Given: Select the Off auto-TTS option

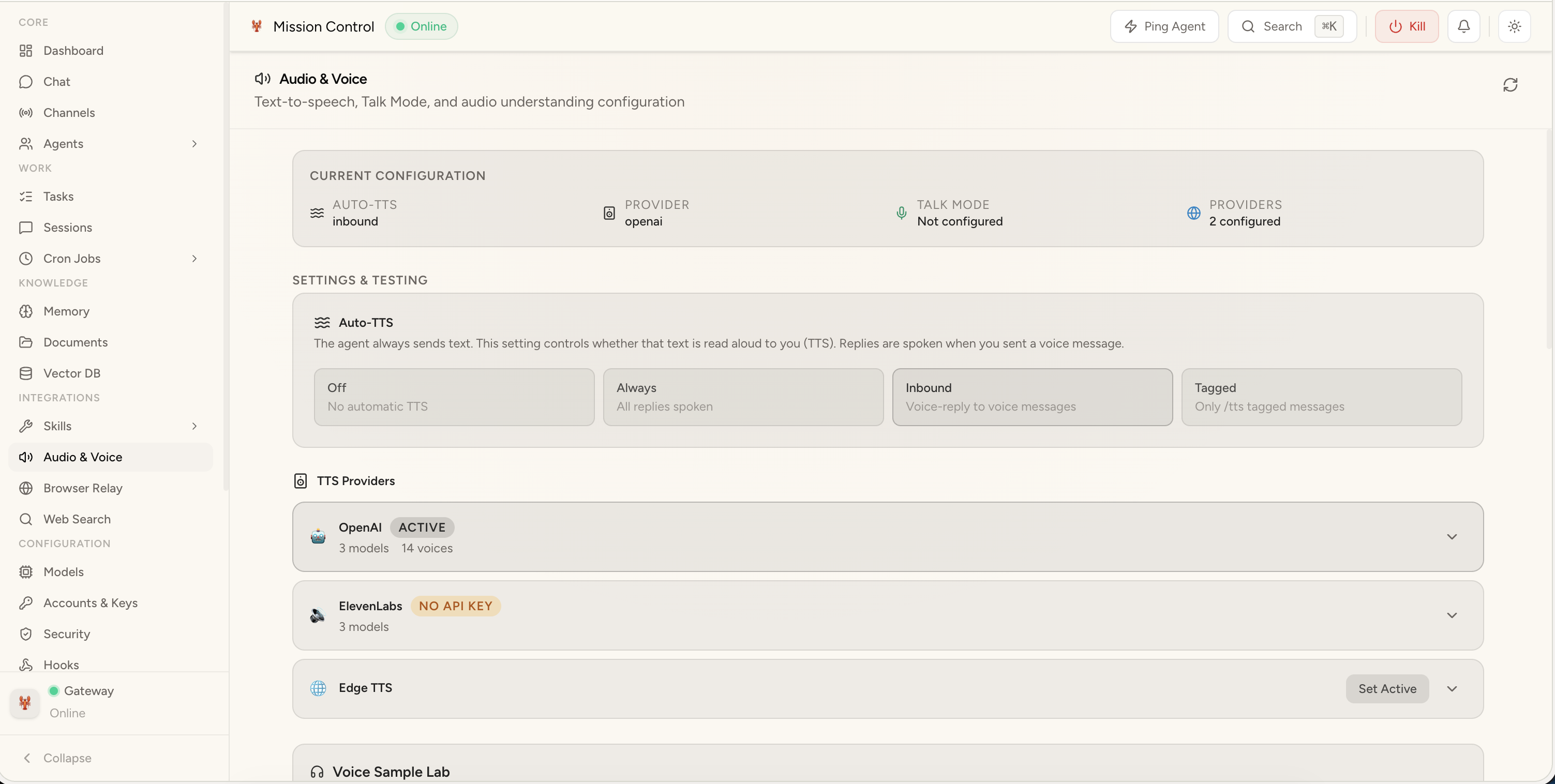Looking at the screenshot, I should coord(454,397).
